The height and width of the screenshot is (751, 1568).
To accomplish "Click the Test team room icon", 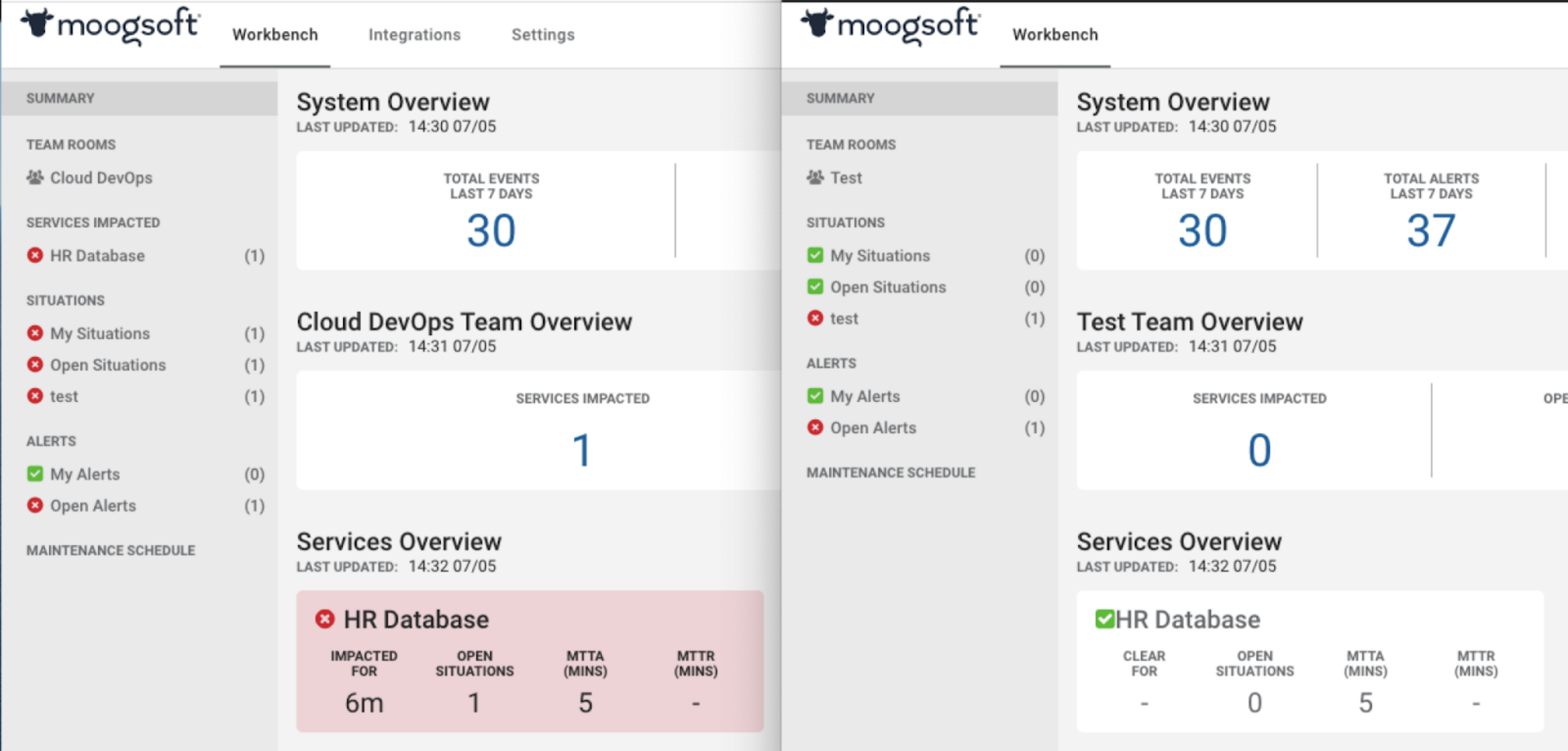I will [816, 177].
